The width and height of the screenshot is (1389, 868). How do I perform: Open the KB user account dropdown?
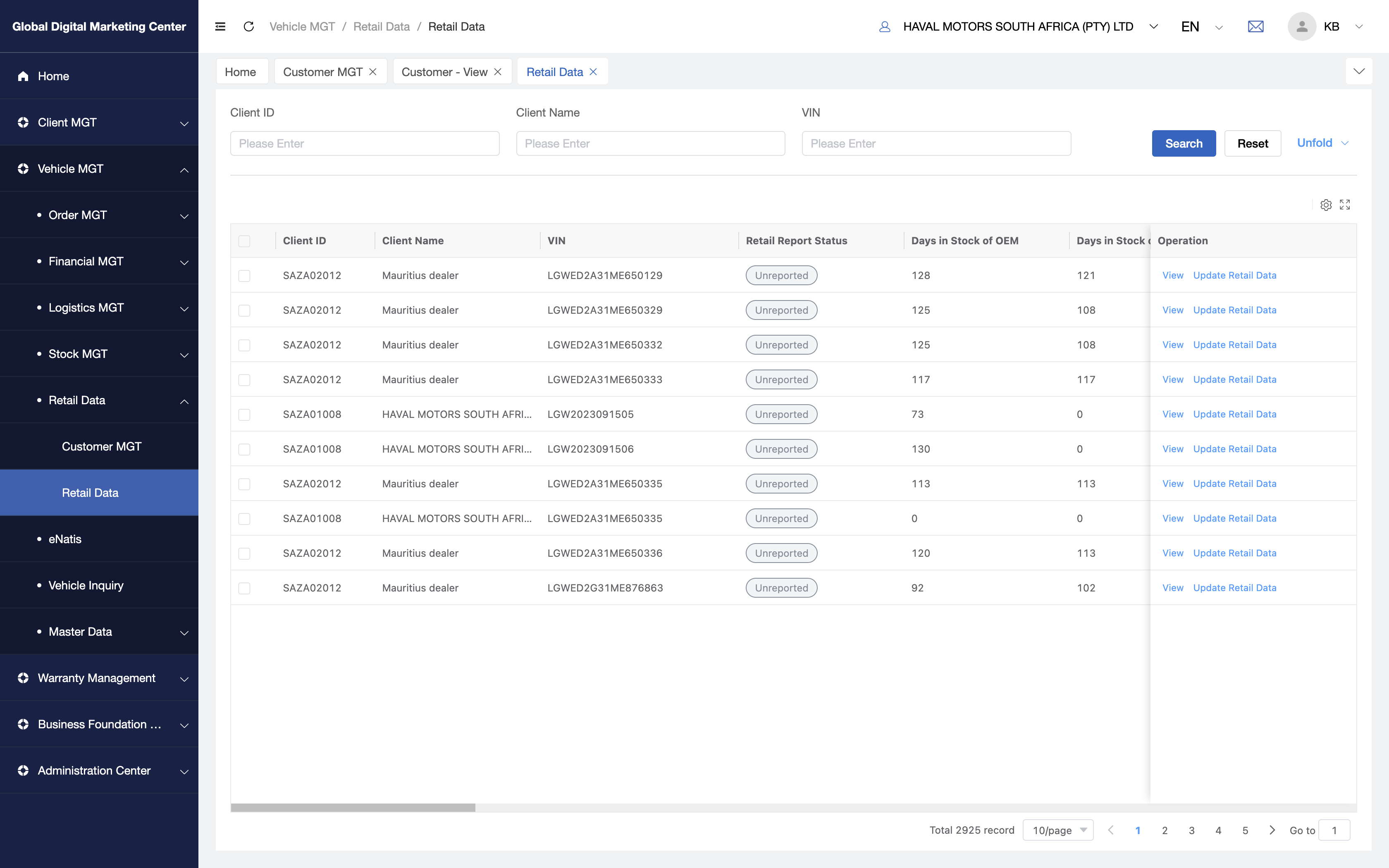(x=1358, y=26)
